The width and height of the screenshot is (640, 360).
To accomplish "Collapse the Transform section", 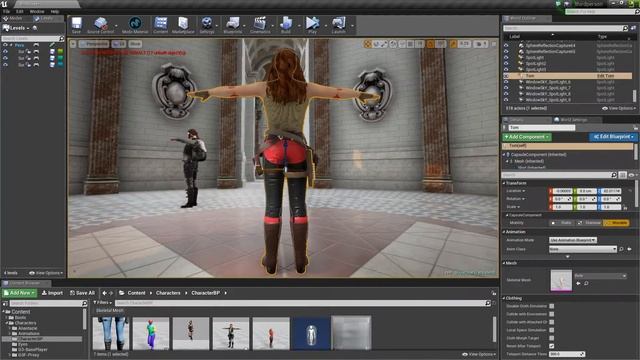I will 504,183.
